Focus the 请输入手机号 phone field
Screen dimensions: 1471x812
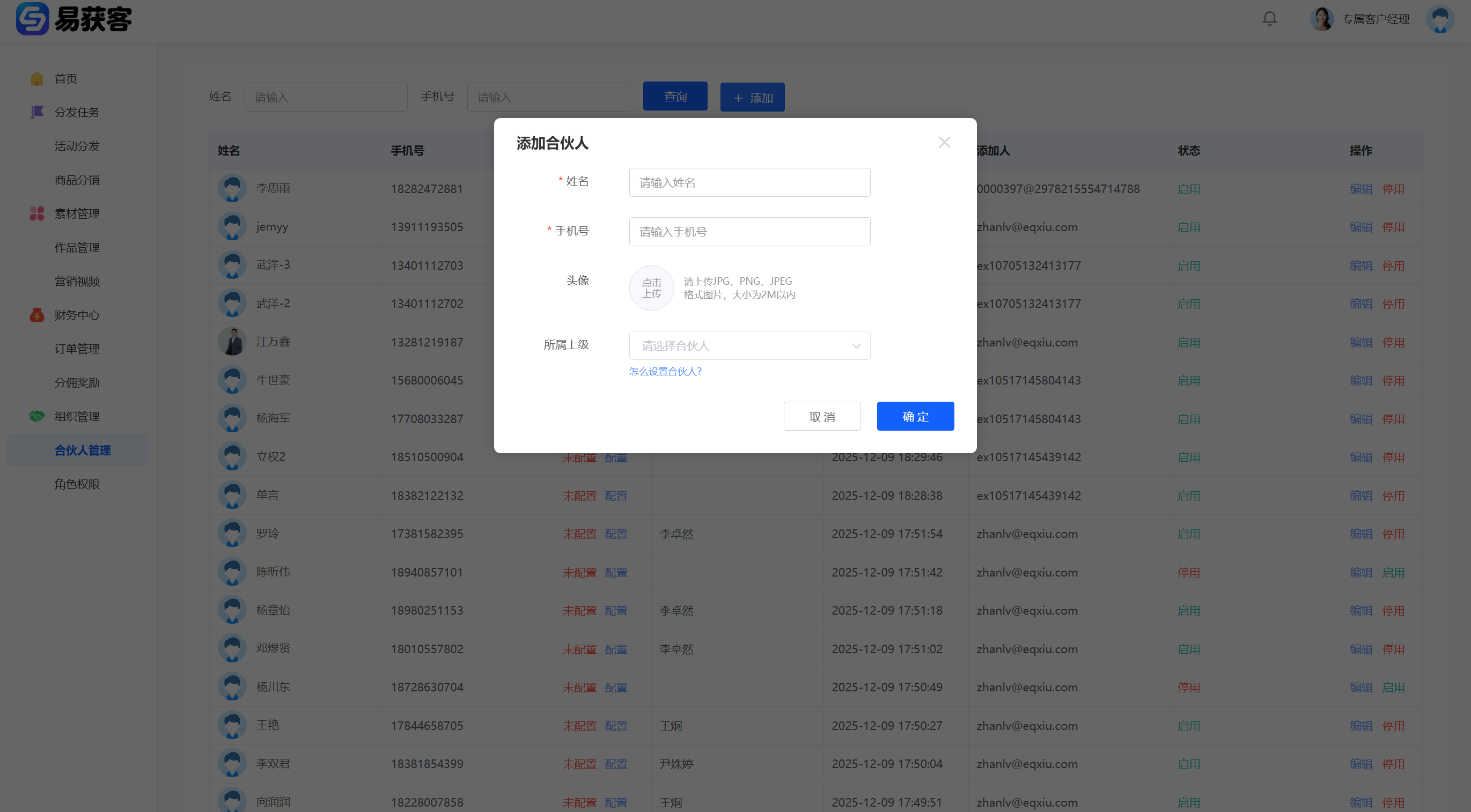(749, 232)
